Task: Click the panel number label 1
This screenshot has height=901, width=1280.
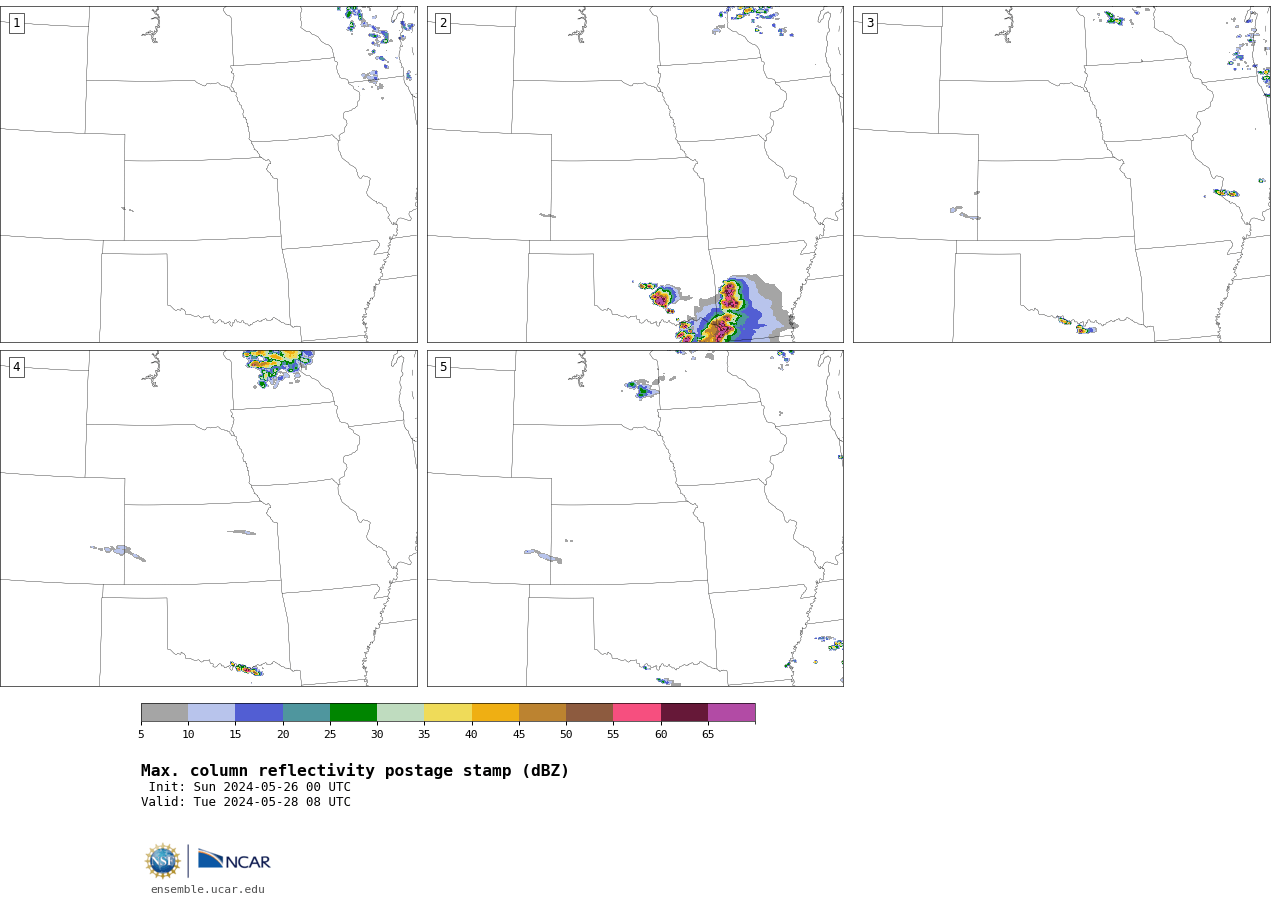Action: [16, 23]
